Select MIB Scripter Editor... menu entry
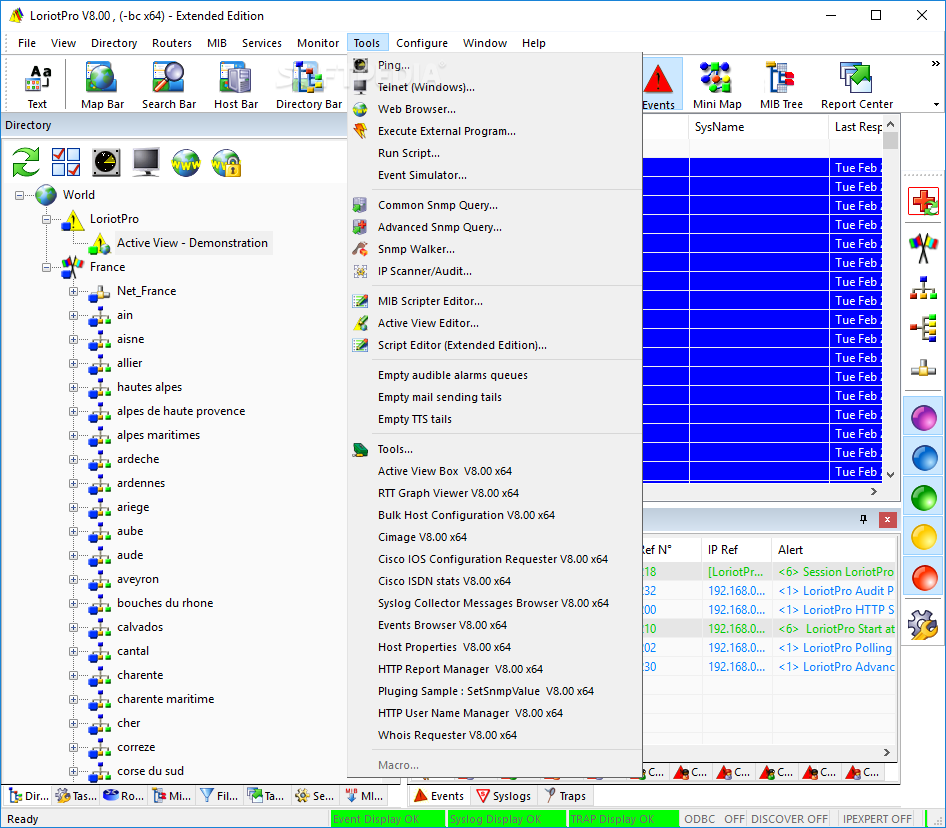Screen dimensions: 946x828 (494, 301)
